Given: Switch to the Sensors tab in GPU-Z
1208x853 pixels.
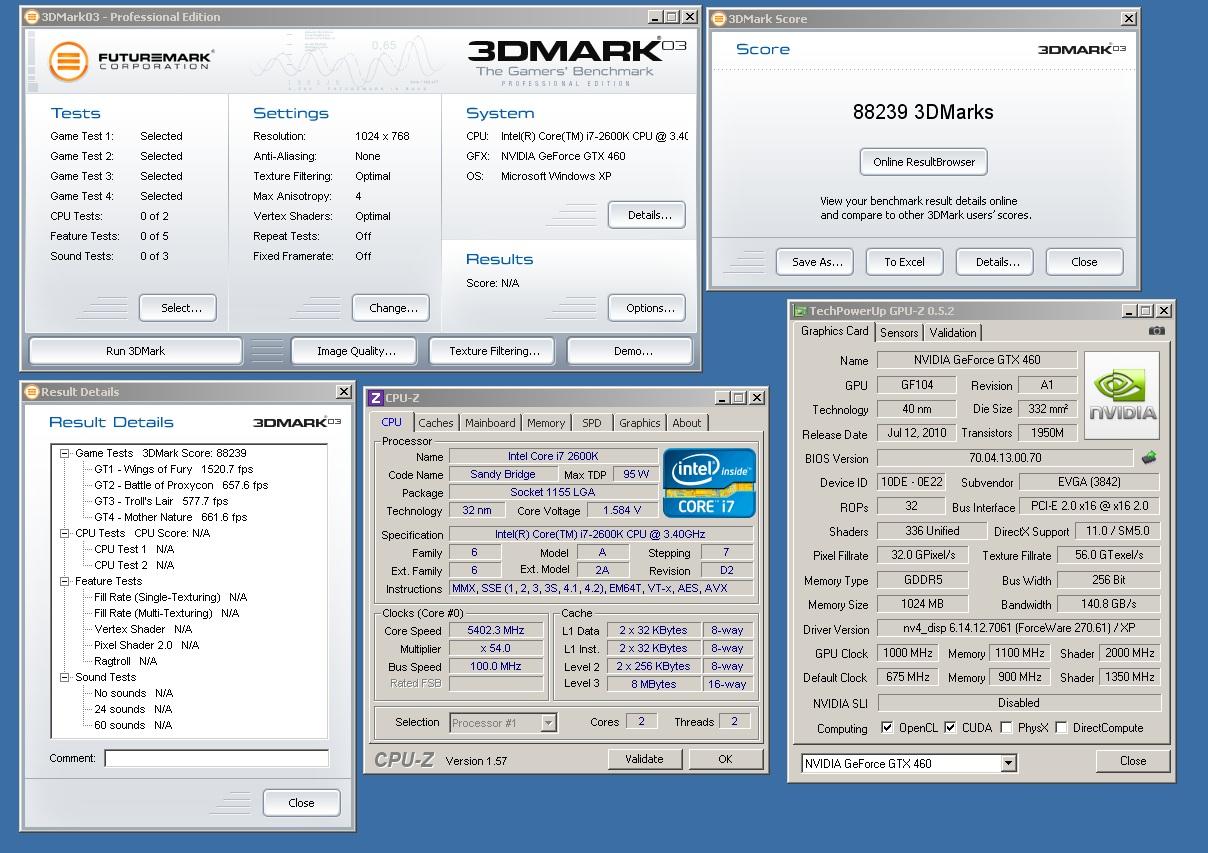Looking at the screenshot, I should pyautogui.click(x=898, y=333).
